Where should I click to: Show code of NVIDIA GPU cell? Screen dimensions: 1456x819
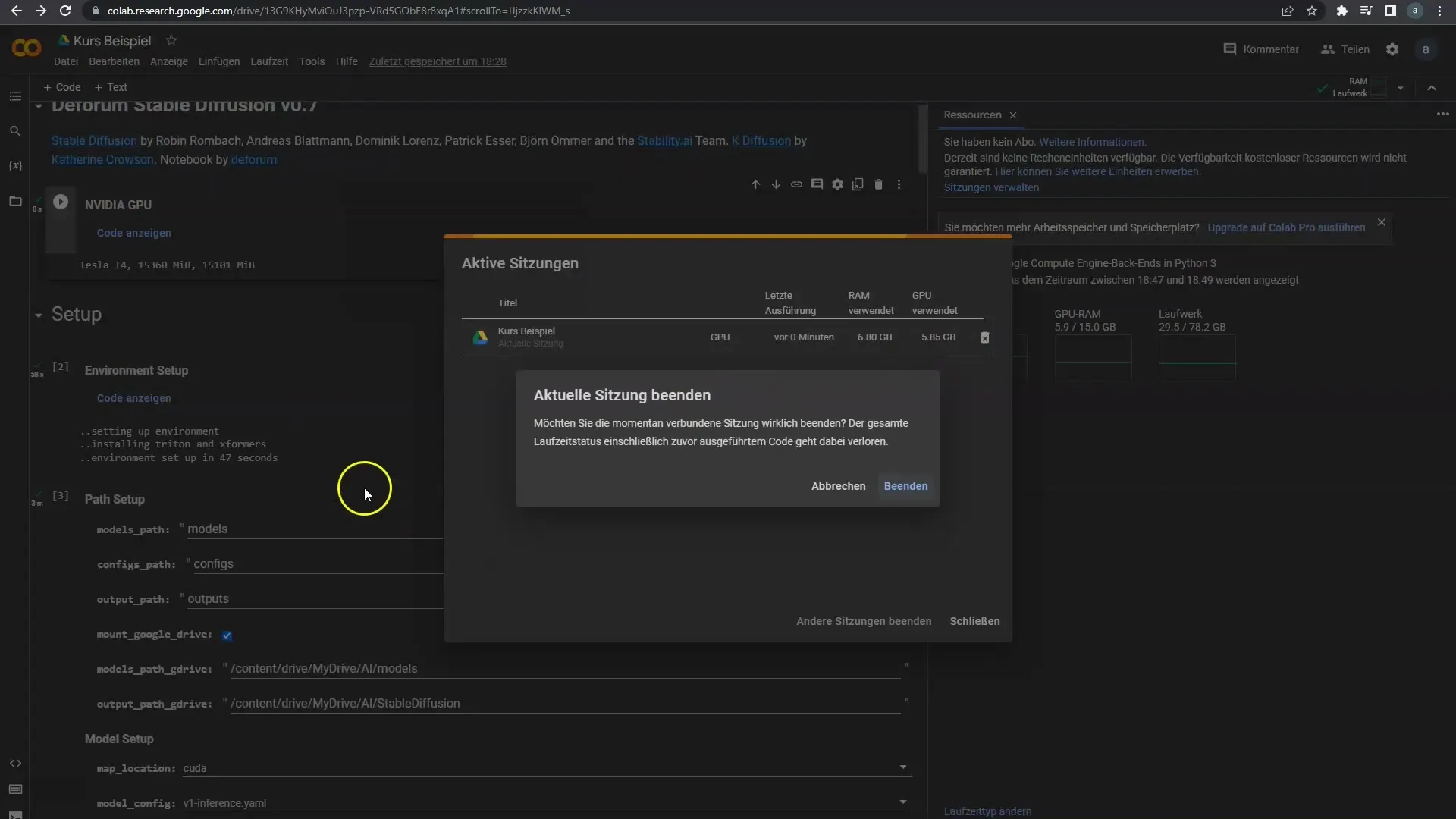coord(133,233)
